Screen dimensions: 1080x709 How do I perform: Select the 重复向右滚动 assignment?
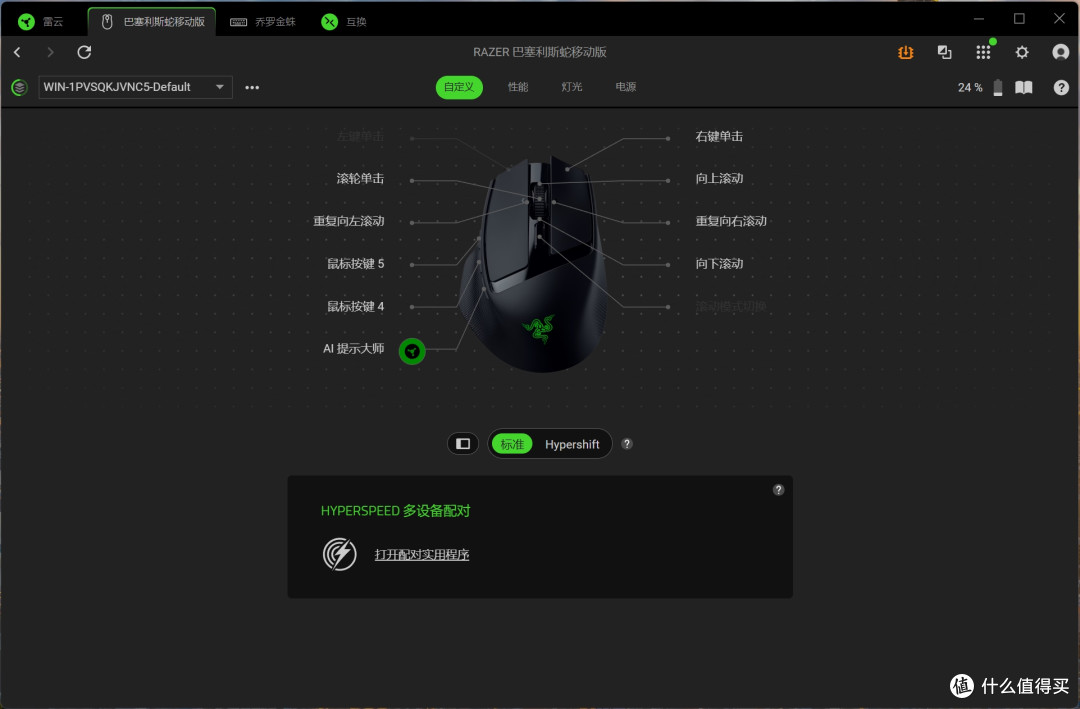[x=731, y=221]
